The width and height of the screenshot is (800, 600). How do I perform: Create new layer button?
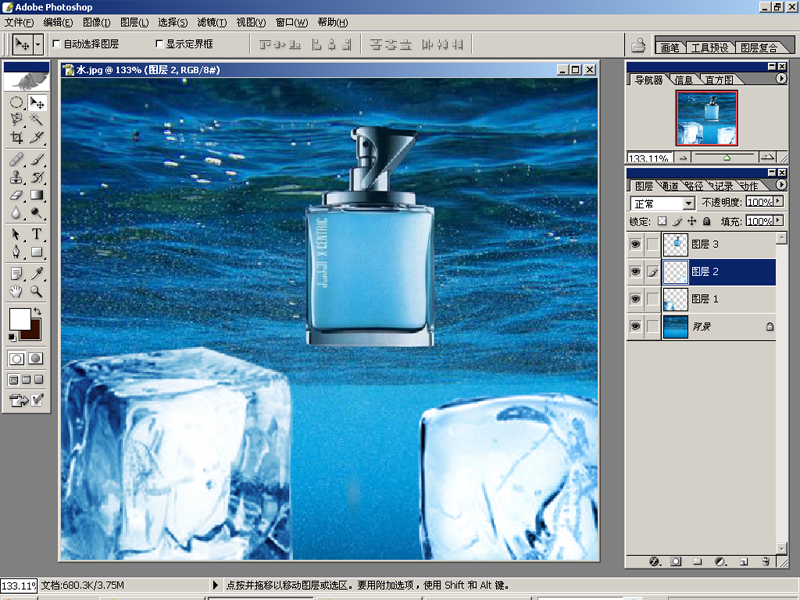point(743,562)
